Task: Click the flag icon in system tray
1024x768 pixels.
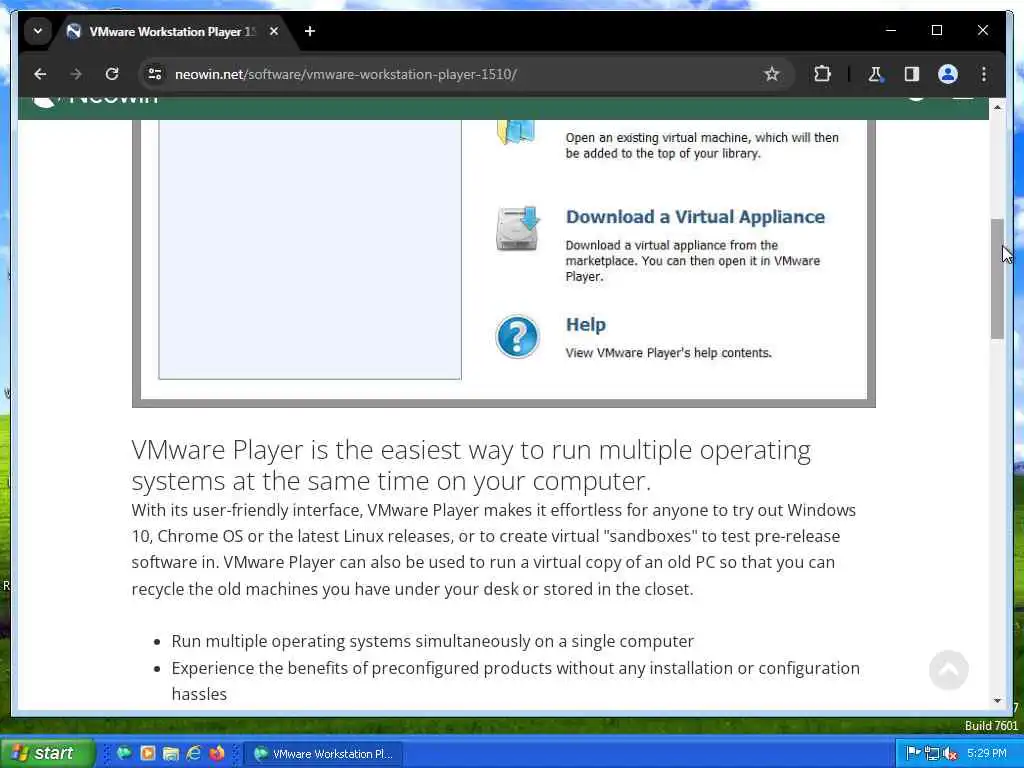Action: pyautogui.click(x=913, y=753)
